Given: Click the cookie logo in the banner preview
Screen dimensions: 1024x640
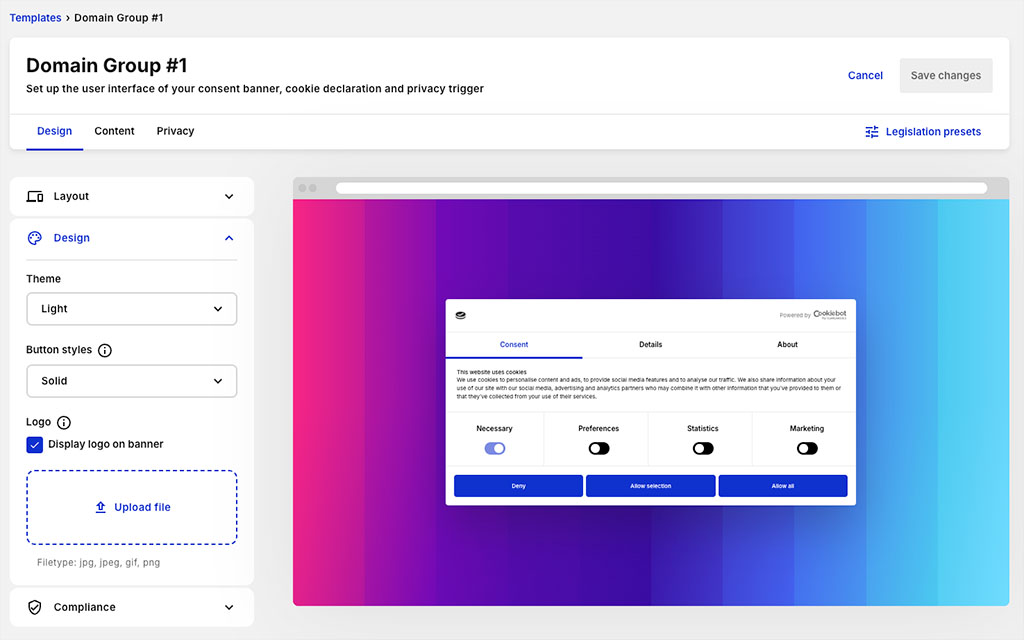Looking at the screenshot, I should 460,314.
